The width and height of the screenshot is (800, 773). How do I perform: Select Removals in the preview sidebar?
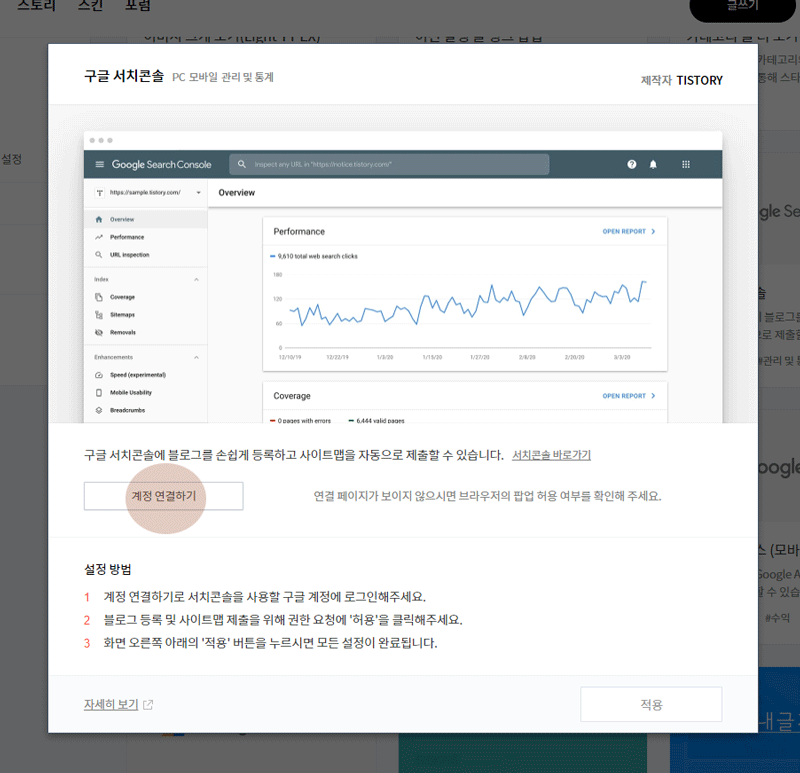pos(145,332)
